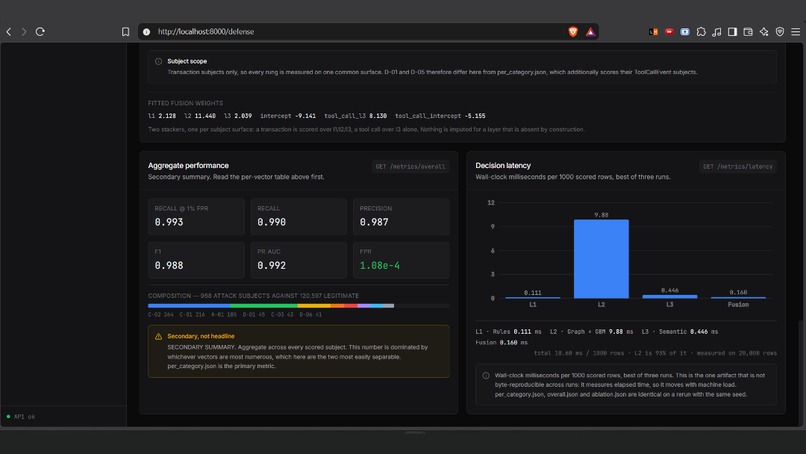The width and height of the screenshot is (806, 454).
Task: Click the Subject scope title
Action: tap(187, 61)
